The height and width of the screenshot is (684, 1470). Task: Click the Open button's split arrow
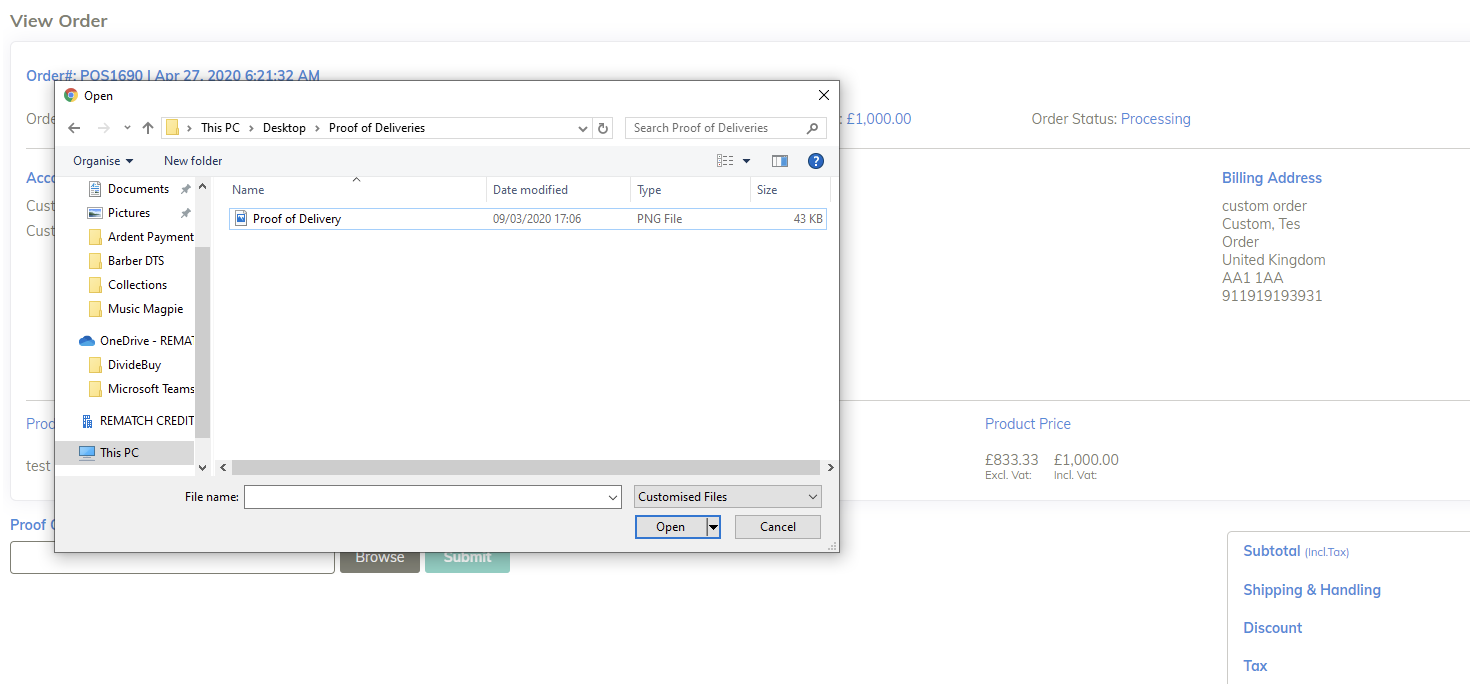[713, 527]
